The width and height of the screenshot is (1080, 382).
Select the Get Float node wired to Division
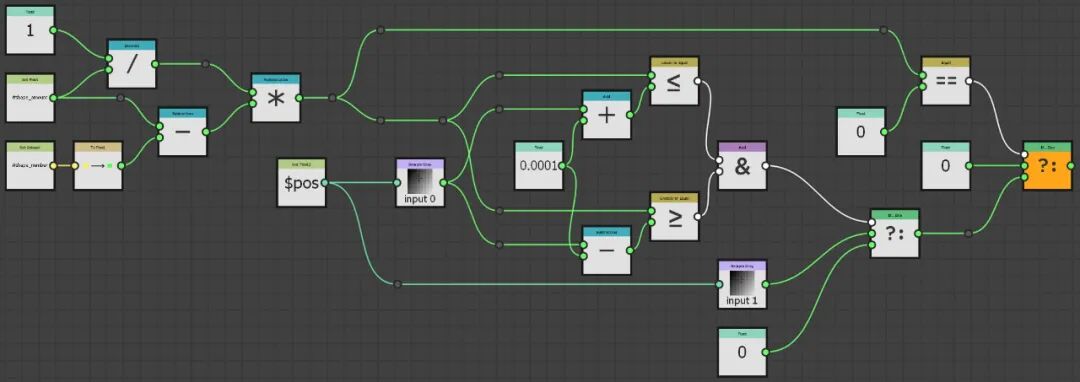coord(30,98)
